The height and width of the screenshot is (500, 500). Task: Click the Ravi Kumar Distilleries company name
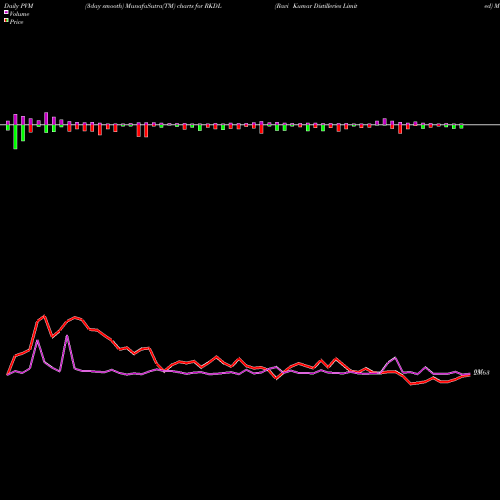point(316,6)
